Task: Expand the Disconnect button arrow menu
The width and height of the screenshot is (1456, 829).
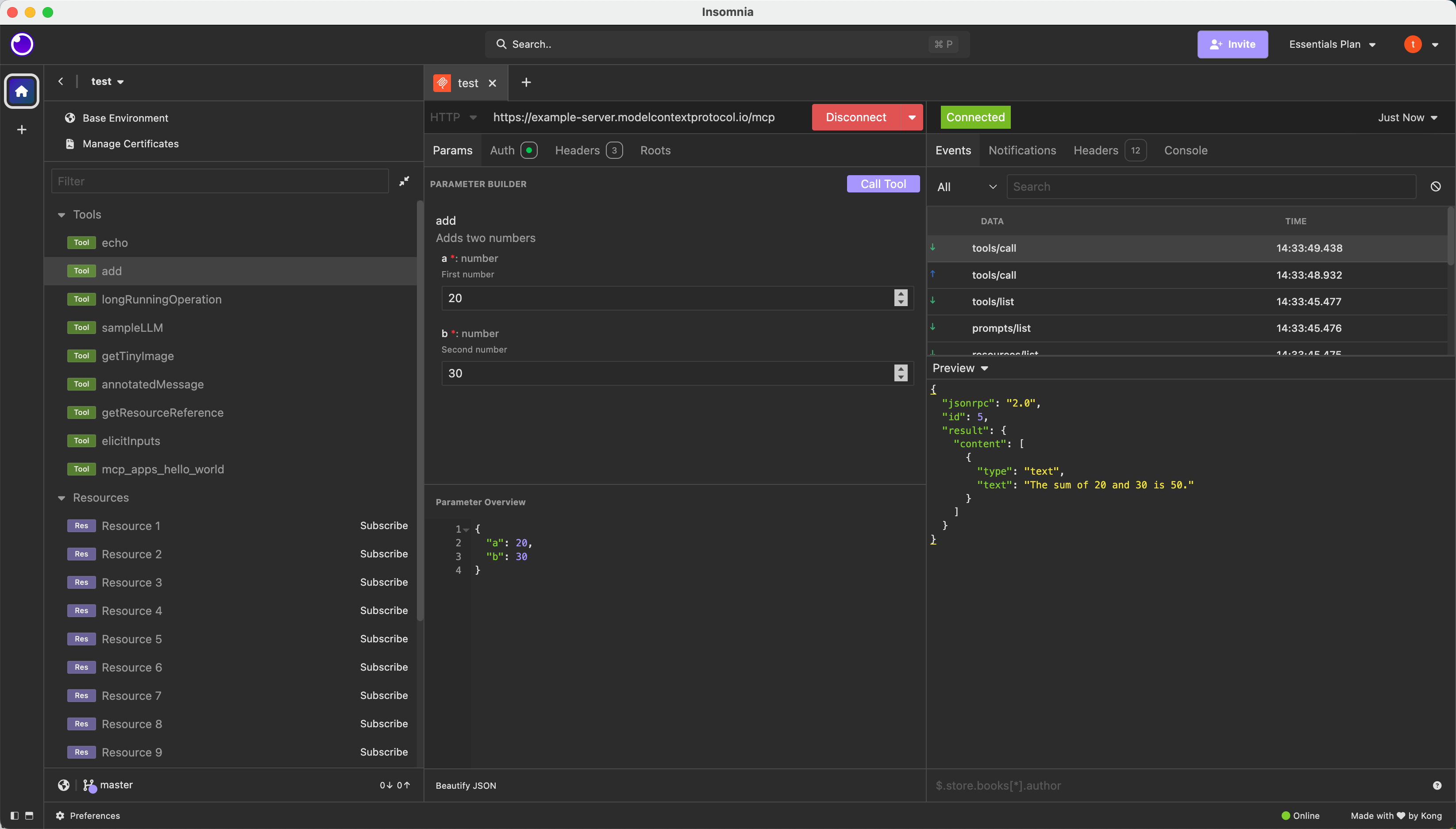Action: (912, 117)
